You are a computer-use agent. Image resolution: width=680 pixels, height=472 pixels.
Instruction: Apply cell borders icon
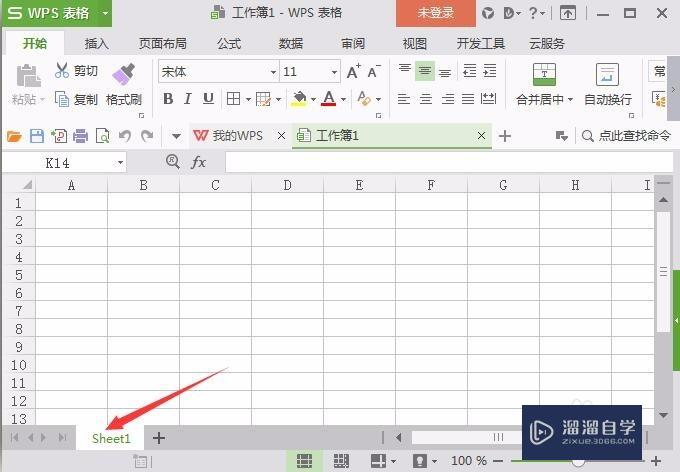233,99
